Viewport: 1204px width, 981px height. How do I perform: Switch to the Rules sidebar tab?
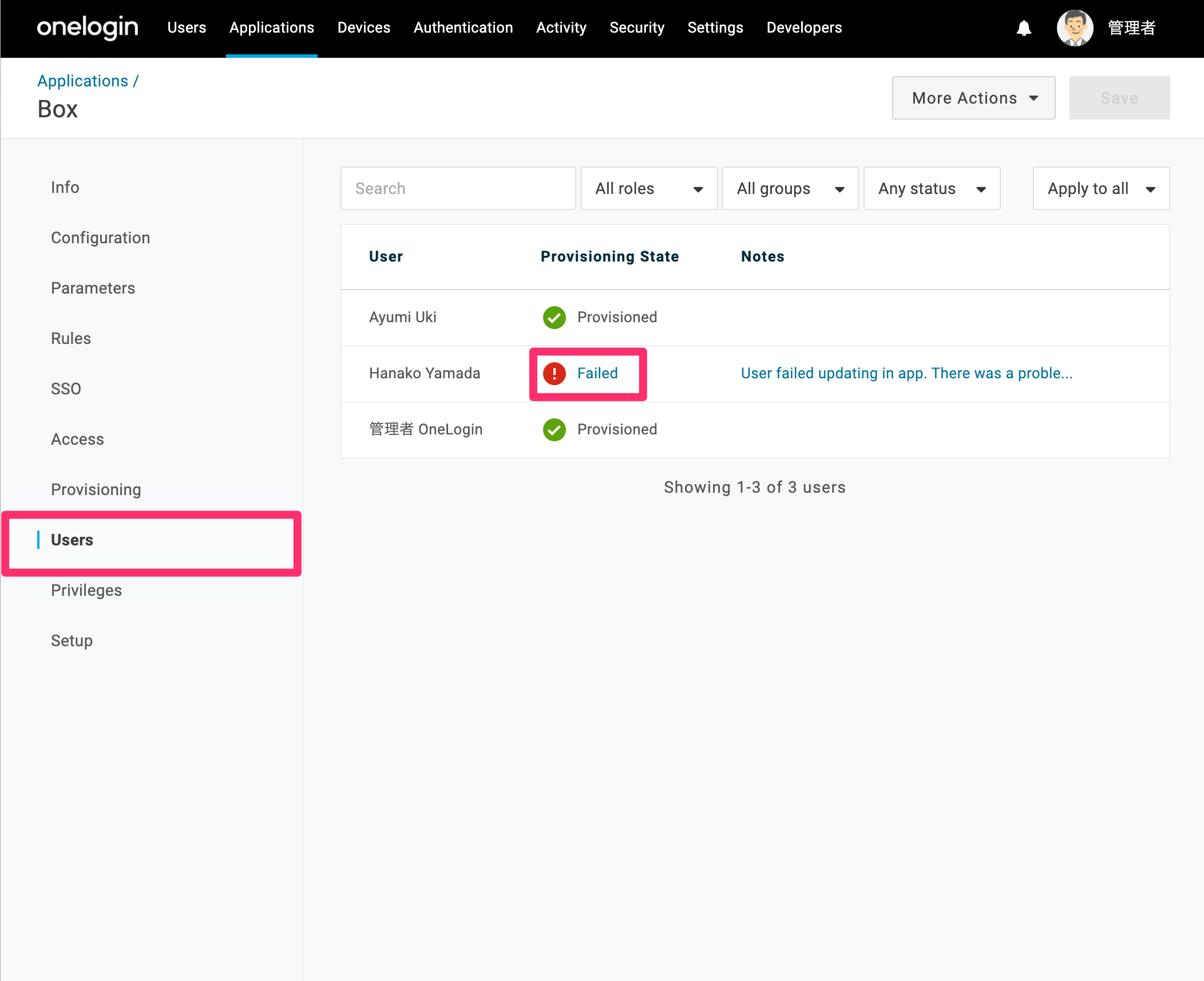pos(71,338)
